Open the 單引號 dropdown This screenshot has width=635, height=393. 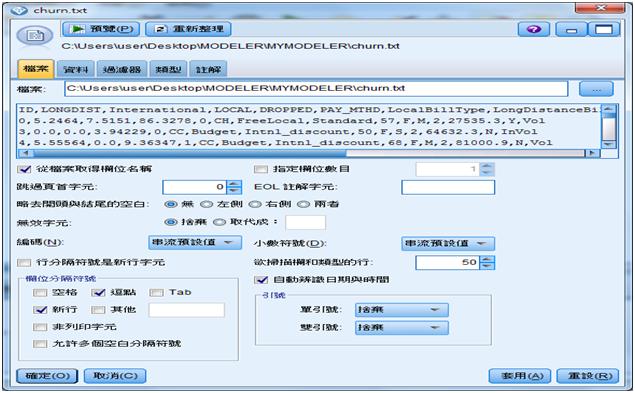(x=402, y=310)
